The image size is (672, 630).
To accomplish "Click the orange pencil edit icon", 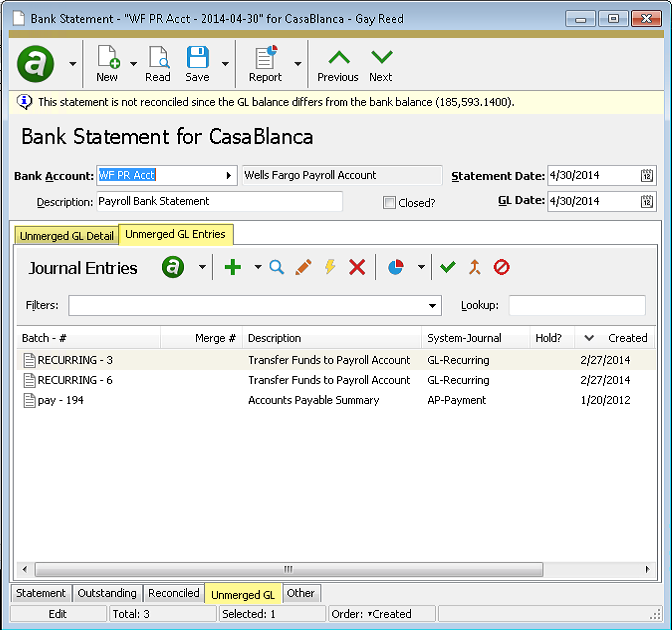I will coord(303,268).
